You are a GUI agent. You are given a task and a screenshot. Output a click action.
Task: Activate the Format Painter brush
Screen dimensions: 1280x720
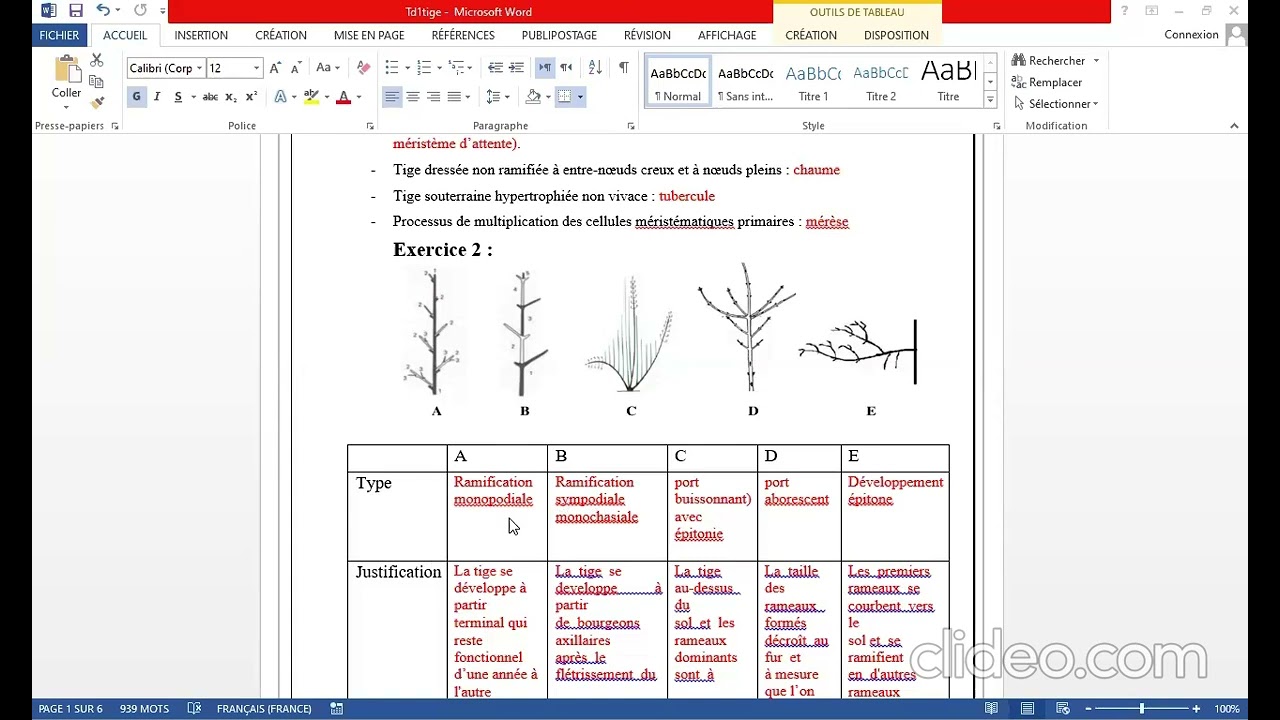pos(97,102)
